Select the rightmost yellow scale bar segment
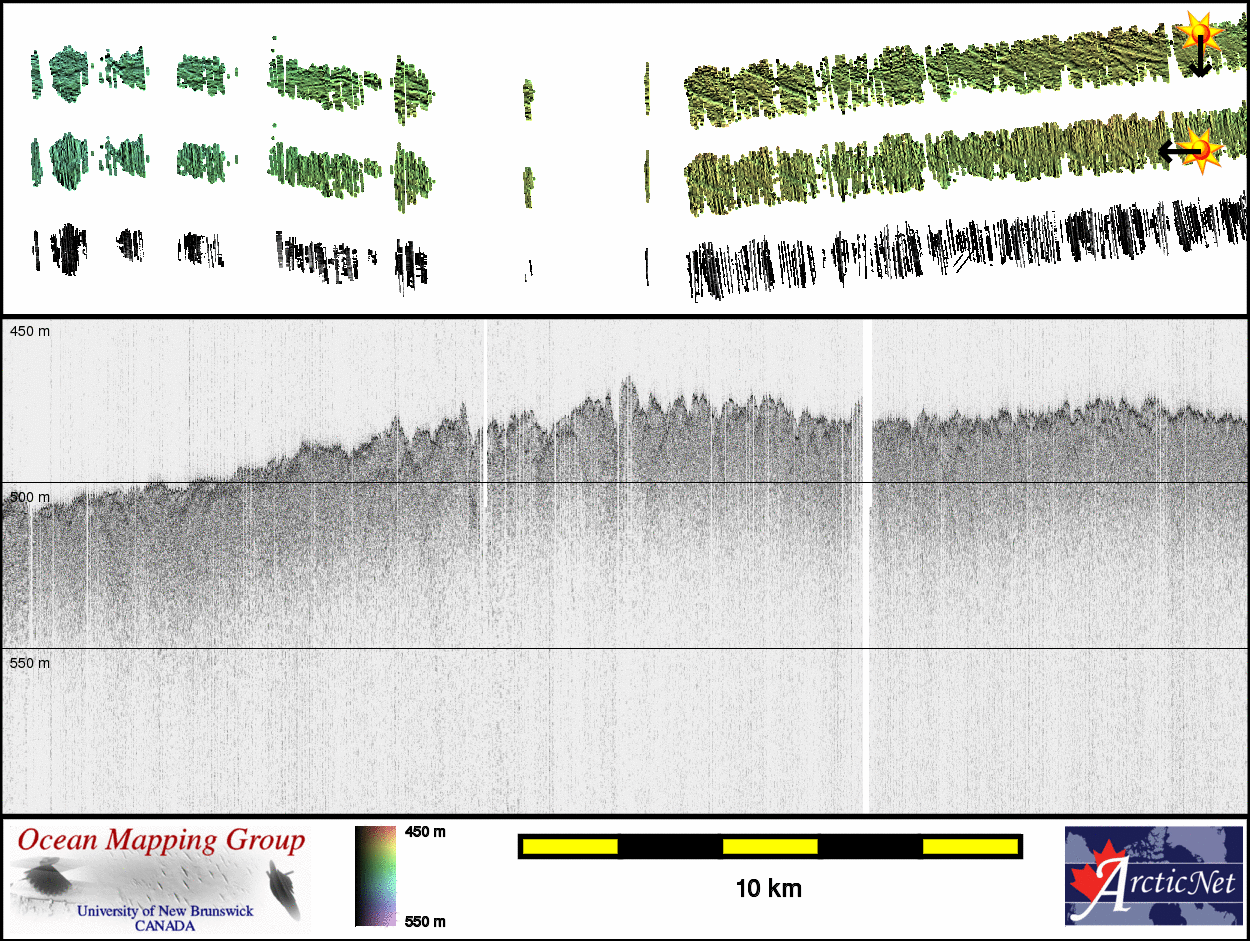Image resolution: width=1250 pixels, height=941 pixels. (969, 847)
